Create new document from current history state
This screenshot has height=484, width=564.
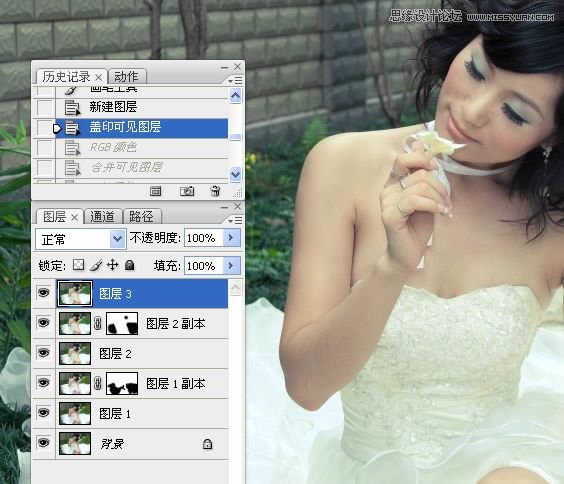click(x=155, y=191)
